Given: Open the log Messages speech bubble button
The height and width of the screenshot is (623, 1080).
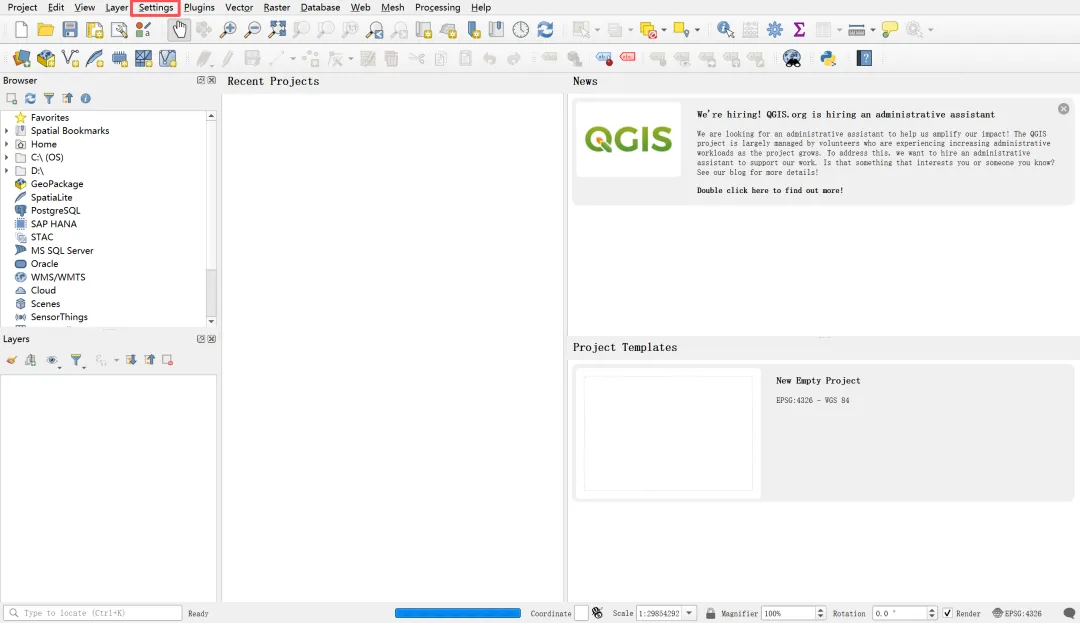Looking at the screenshot, I should tap(1069, 613).
